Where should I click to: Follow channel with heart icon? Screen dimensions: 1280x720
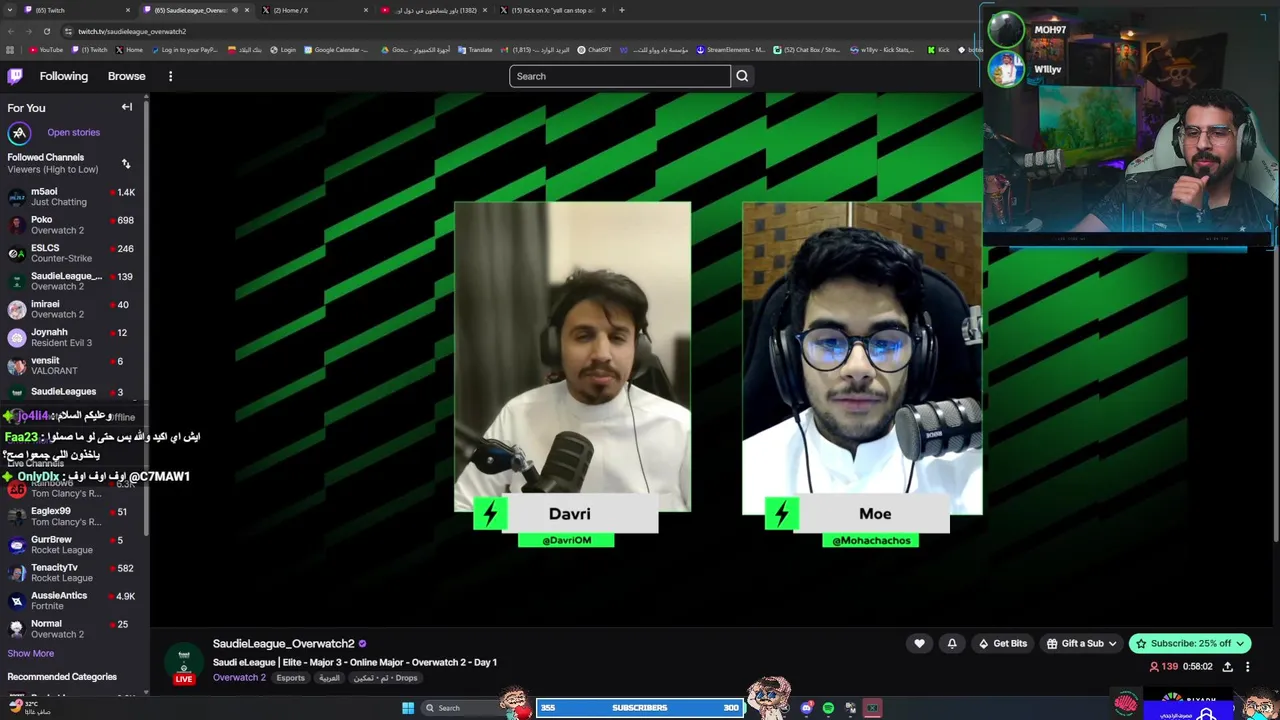[x=919, y=643]
